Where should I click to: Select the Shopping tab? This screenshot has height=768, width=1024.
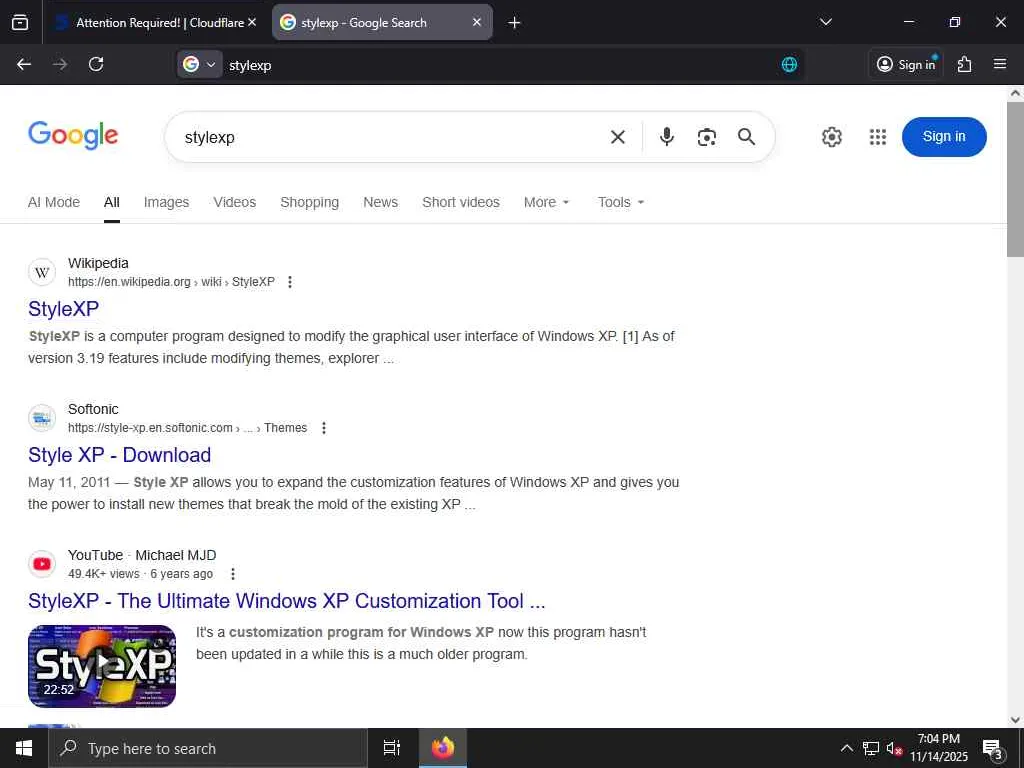310,202
